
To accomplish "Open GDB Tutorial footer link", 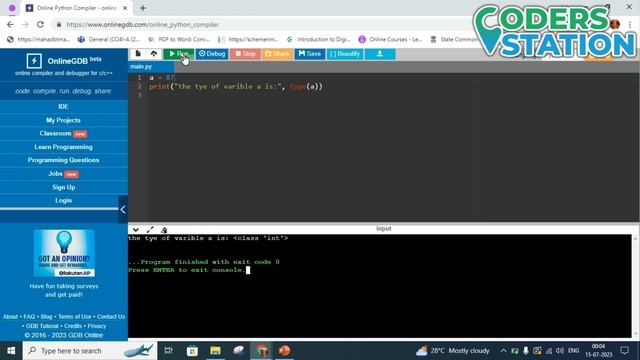I will coord(42,326).
